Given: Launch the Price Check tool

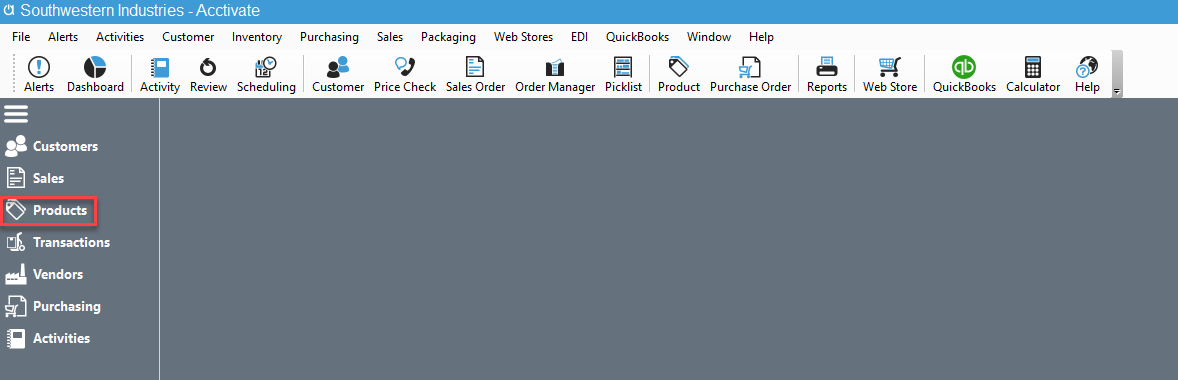Looking at the screenshot, I should (x=405, y=75).
